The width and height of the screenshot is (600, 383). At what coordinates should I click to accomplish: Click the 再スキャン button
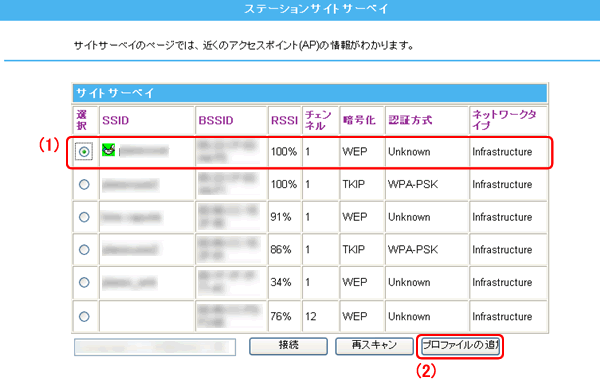point(374,346)
